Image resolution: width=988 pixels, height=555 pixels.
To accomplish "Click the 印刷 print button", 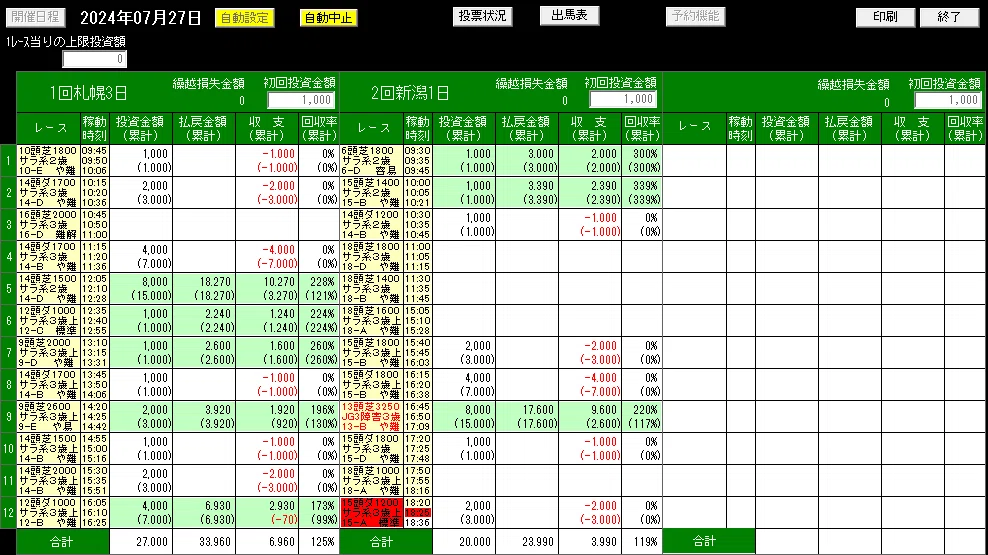I will pyautogui.click(x=885, y=17).
